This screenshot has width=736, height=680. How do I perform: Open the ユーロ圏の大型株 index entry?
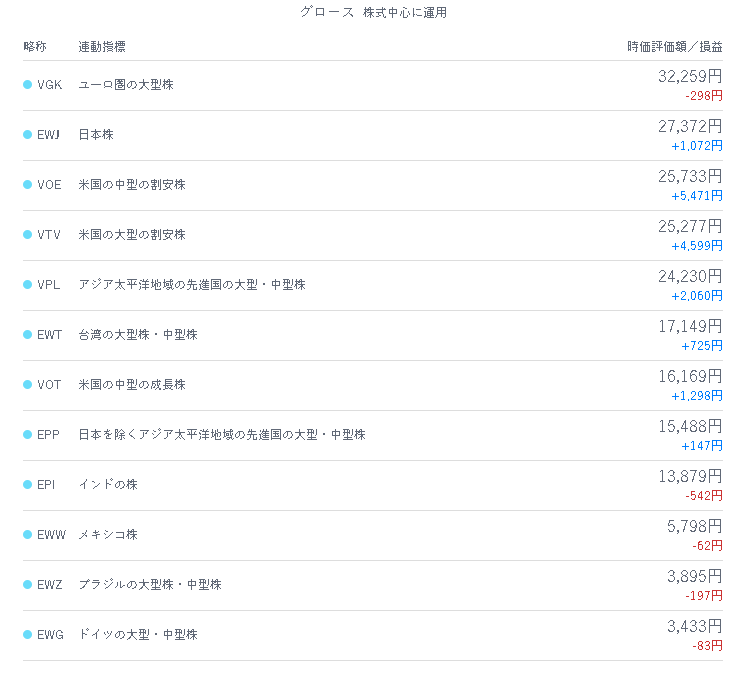126,84
